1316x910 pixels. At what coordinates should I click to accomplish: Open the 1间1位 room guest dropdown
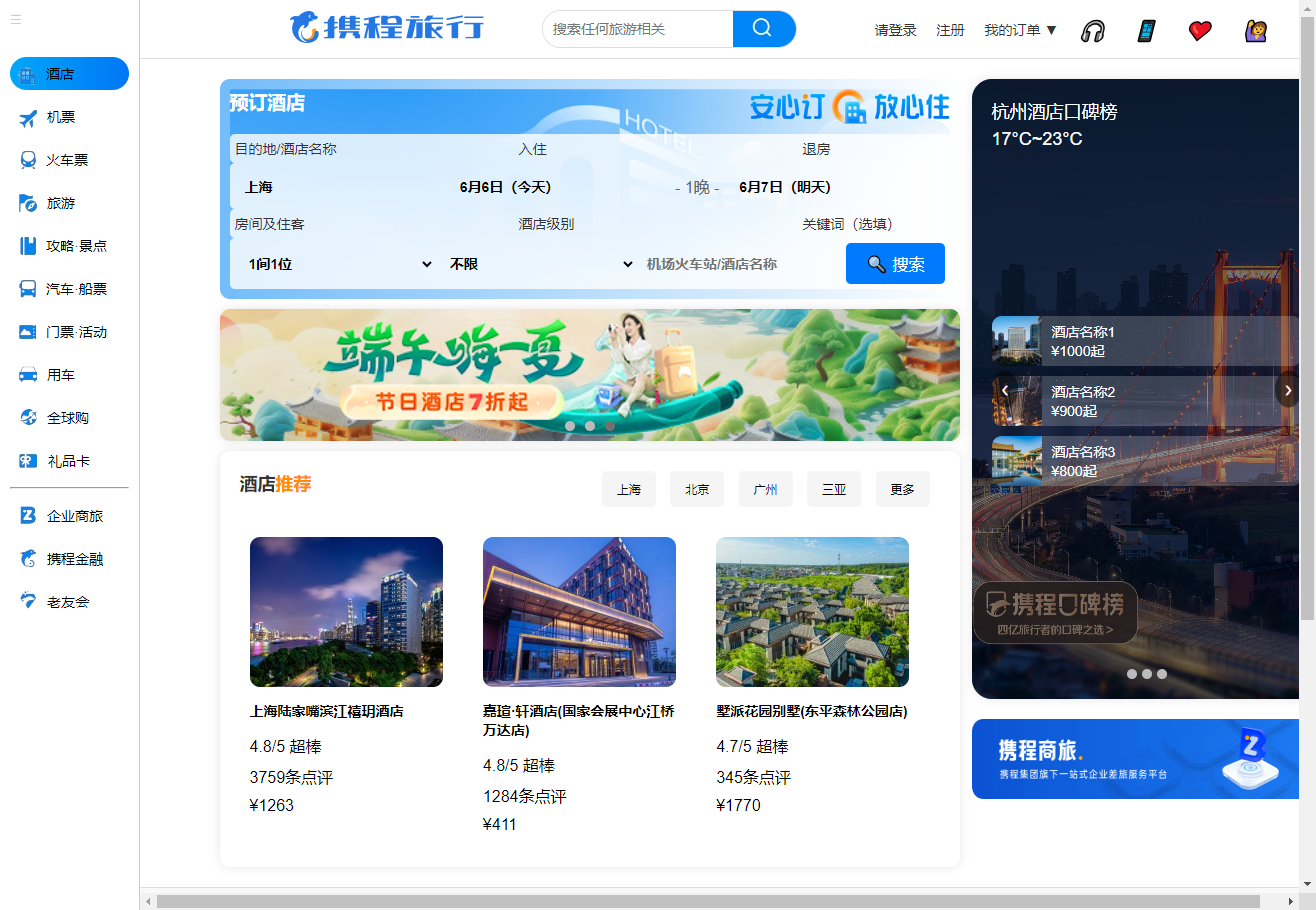pyautogui.click(x=340, y=264)
